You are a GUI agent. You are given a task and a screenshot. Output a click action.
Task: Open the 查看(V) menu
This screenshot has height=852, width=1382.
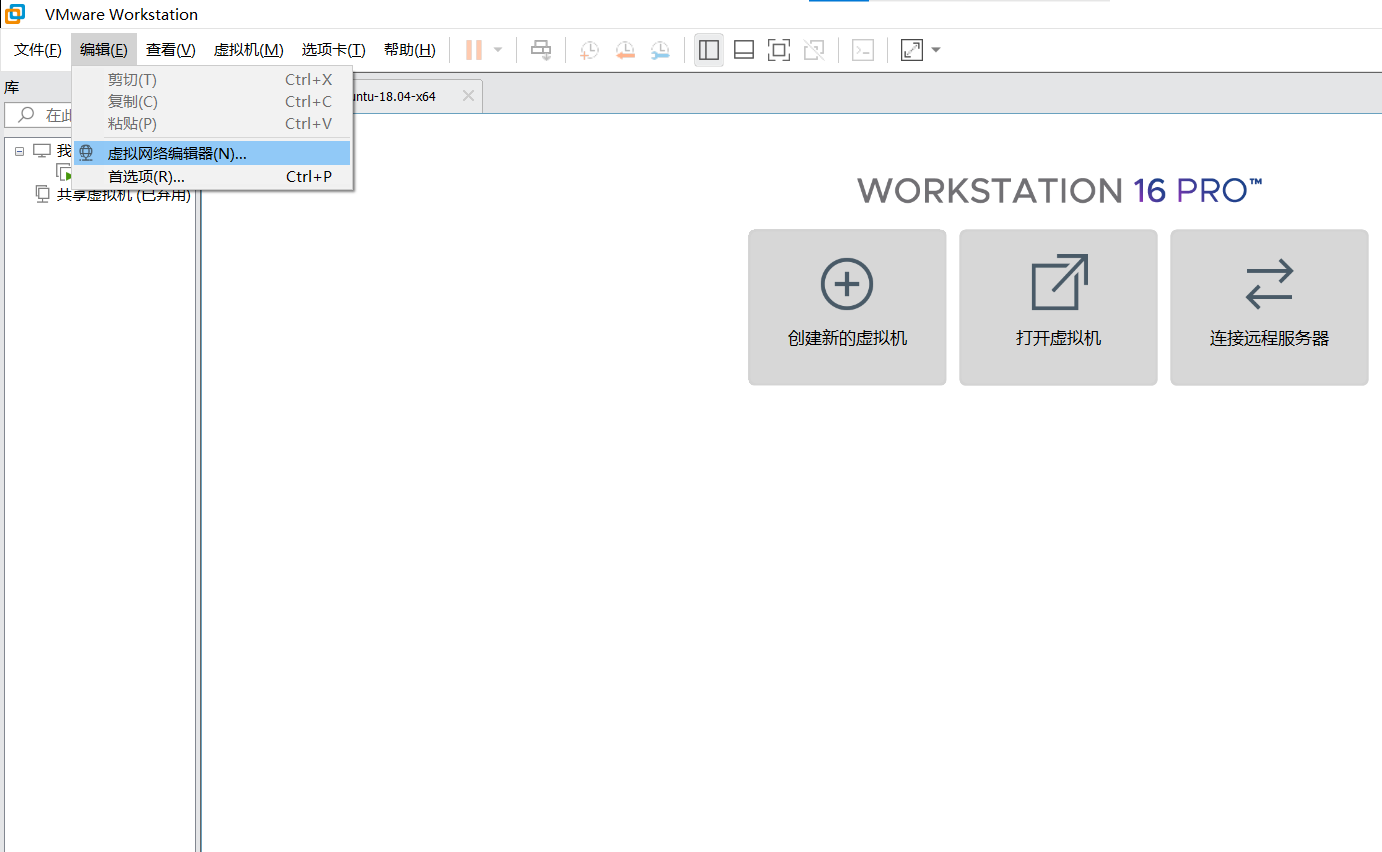[x=171, y=50]
